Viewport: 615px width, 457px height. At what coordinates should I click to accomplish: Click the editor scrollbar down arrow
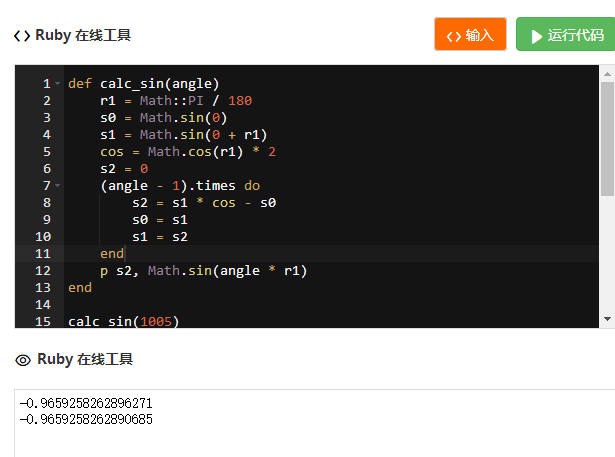click(x=607, y=319)
